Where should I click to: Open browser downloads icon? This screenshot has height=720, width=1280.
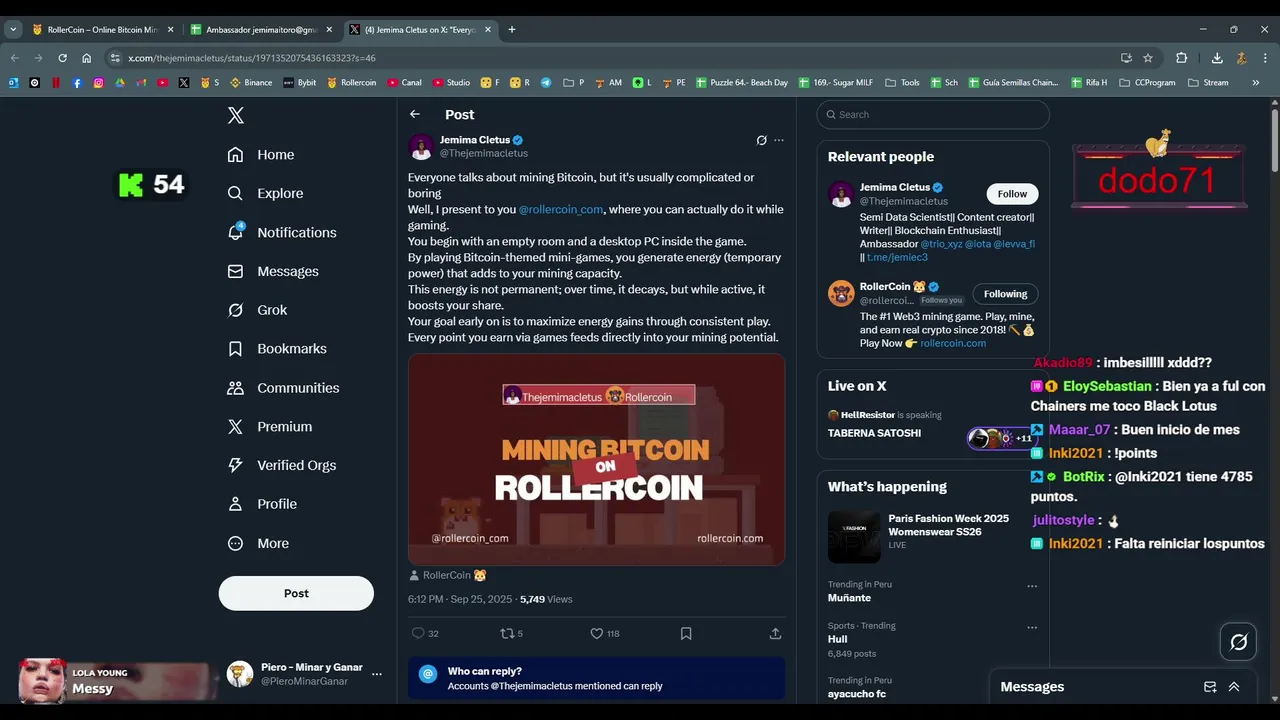[x=1217, y=58]
